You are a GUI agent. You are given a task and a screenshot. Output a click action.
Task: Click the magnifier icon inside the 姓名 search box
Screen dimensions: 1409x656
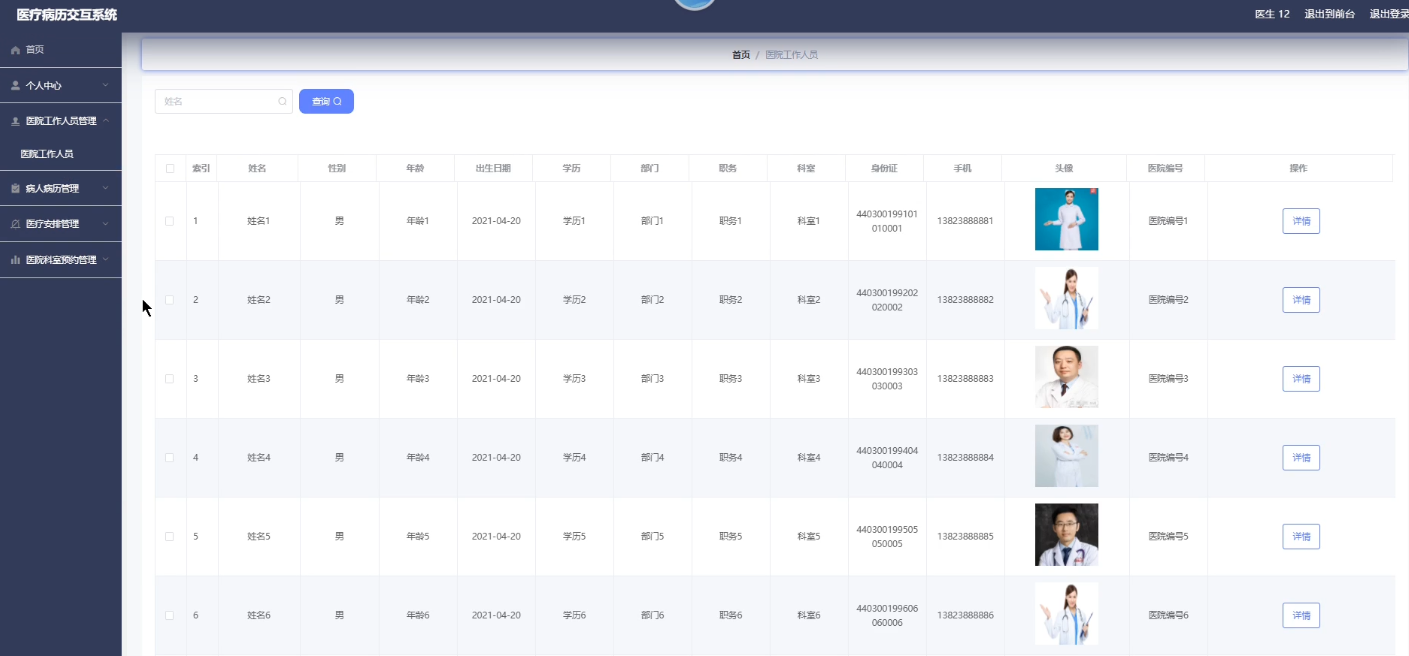(282, 101)
